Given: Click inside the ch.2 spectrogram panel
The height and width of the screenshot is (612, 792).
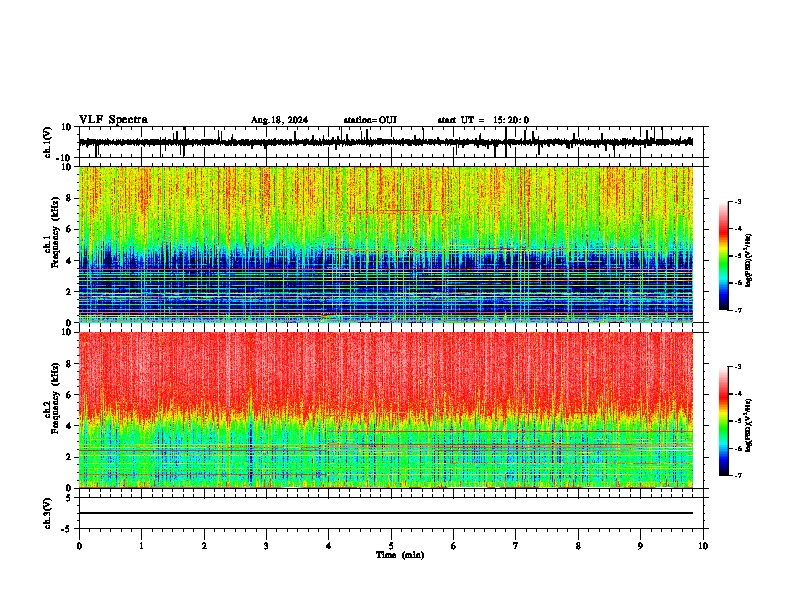Looking at the screenshot, I should 386,410.
